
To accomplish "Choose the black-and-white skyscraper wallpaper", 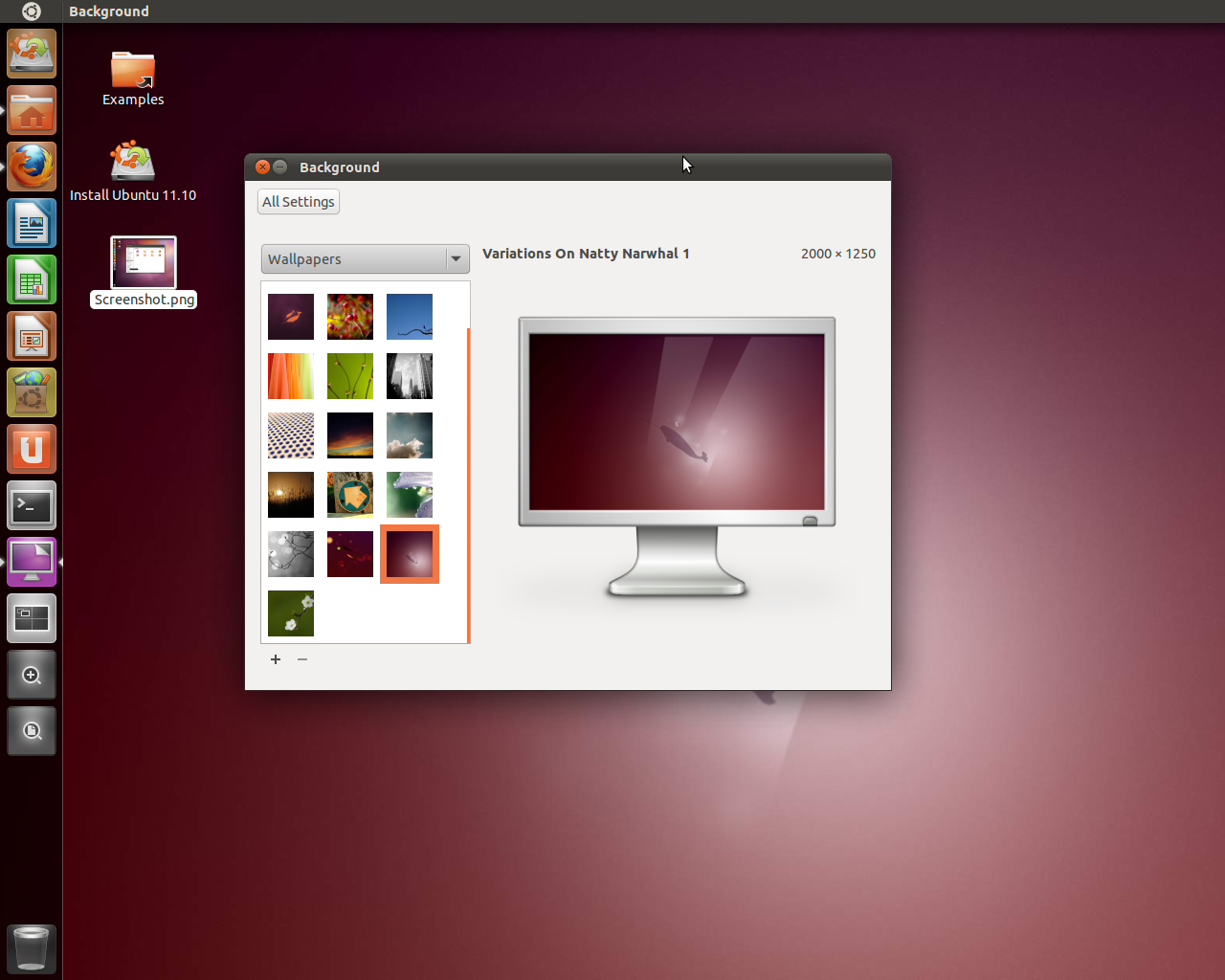I will pos(410,376).
